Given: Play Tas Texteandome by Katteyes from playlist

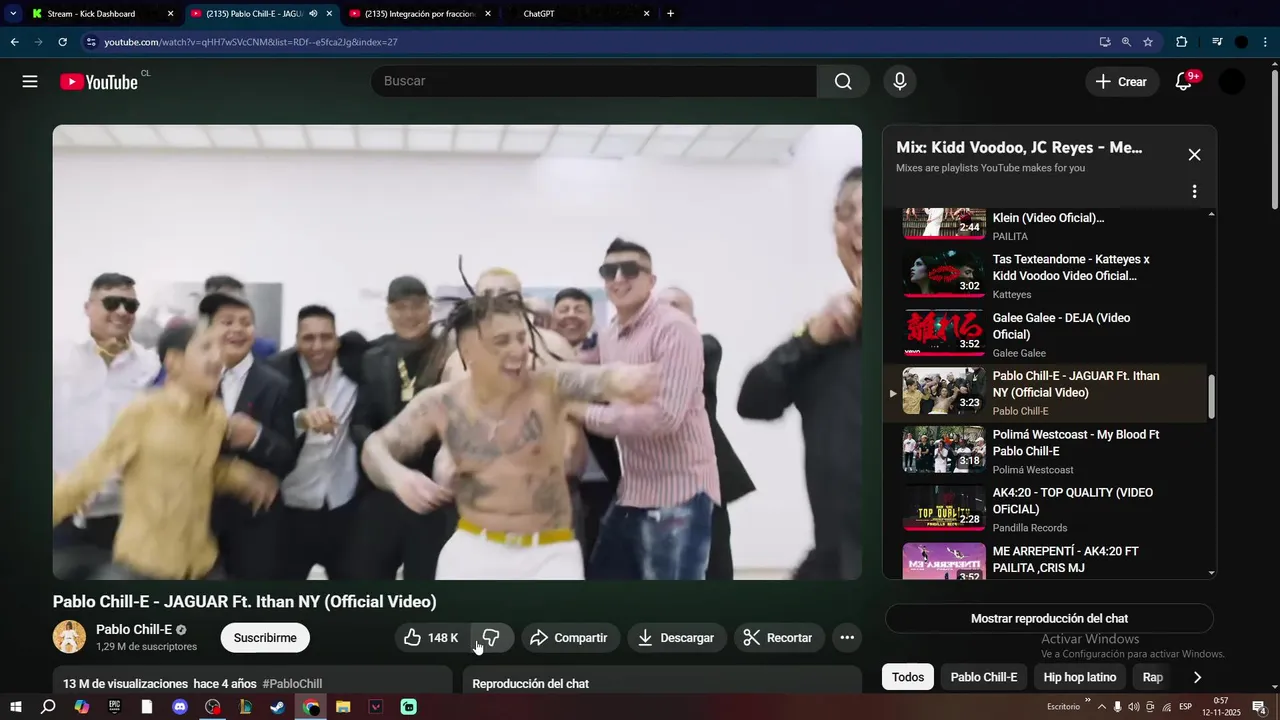Looking at the screenshot, I should coord(1047,276).
